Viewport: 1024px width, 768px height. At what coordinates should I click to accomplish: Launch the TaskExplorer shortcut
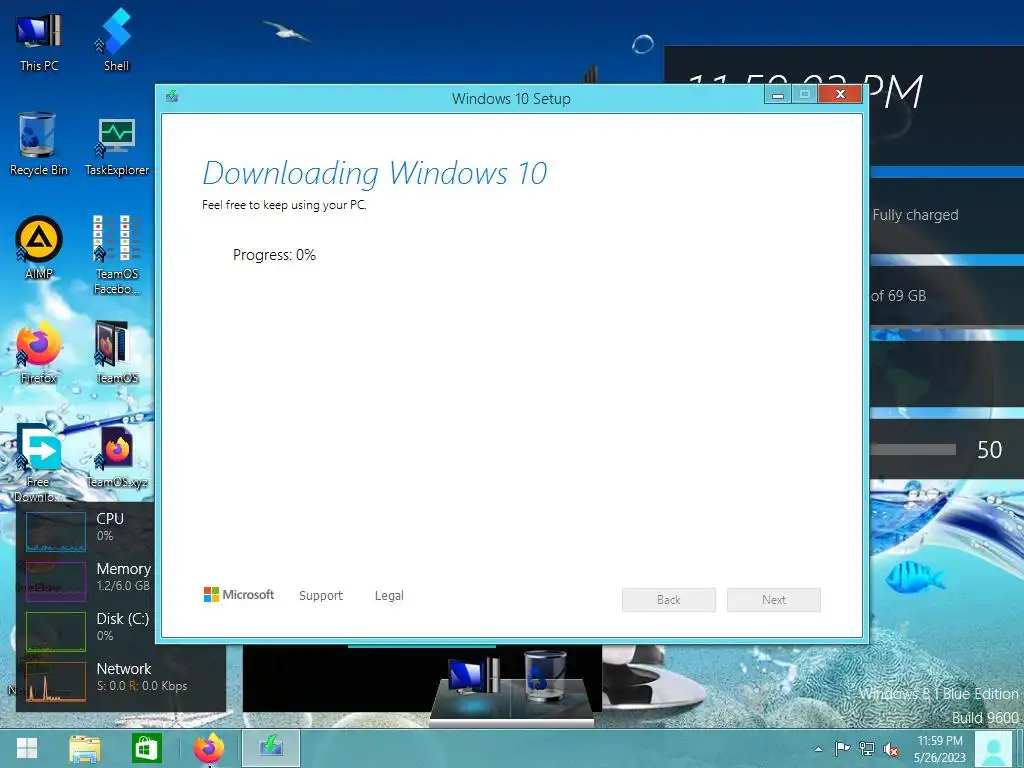117,147
